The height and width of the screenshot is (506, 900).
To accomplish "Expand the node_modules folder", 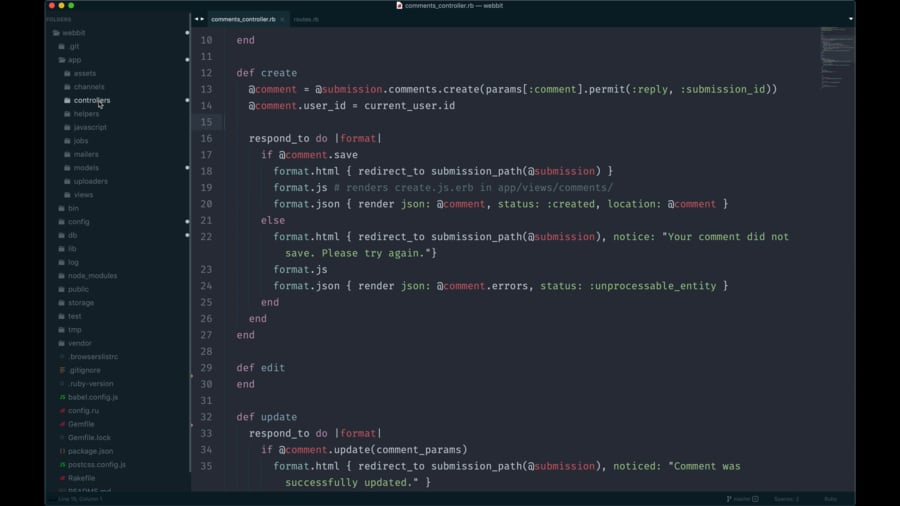I will pos(92,275).
